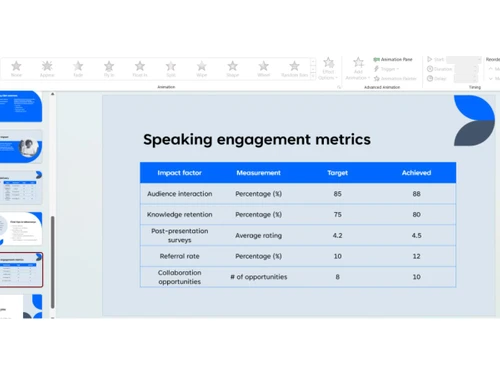Click the Measurement header cell
Screen dimensions: 500x375
(258, 173)
